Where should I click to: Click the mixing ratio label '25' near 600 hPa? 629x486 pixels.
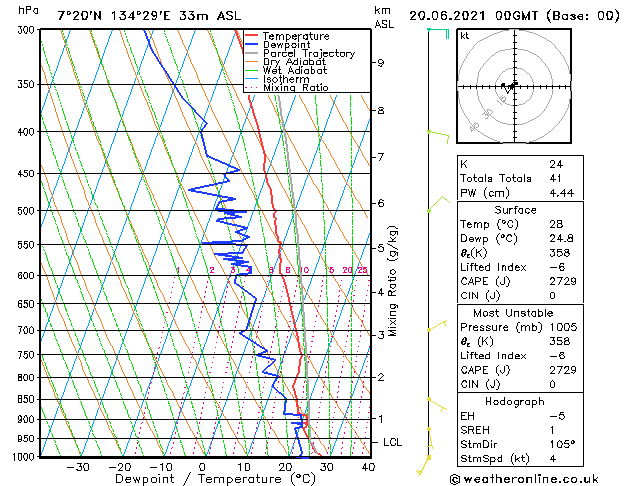[362, 270]
